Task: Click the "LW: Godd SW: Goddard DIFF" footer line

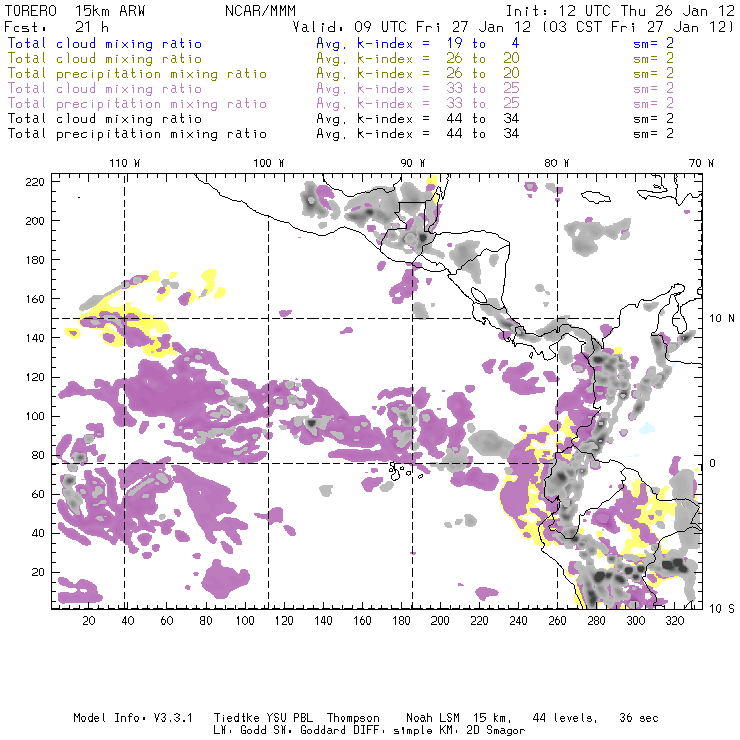Action: 301,731
